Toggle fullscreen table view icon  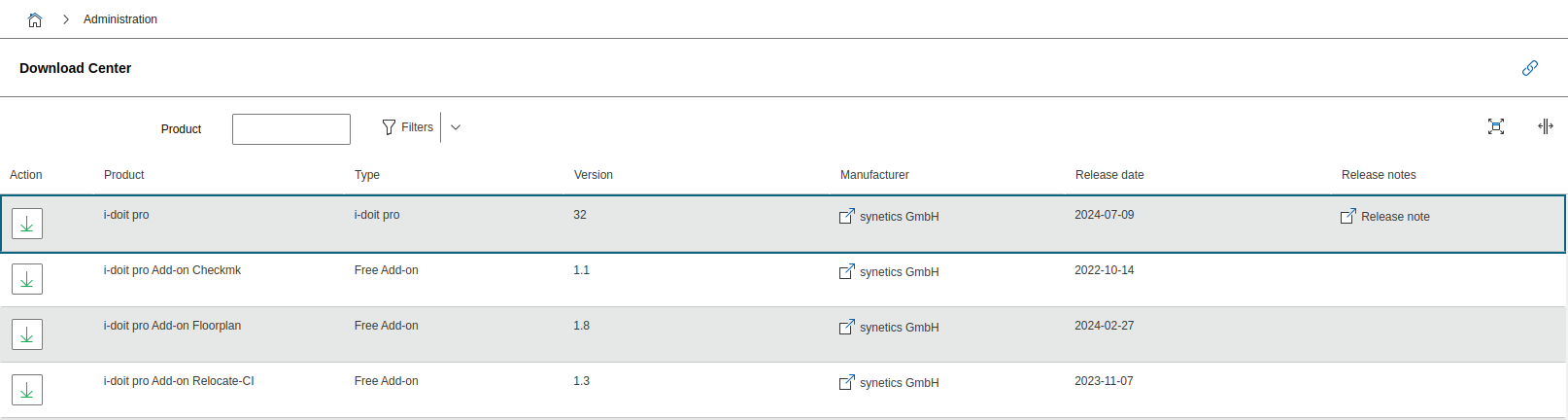[x=1496, y=126]
